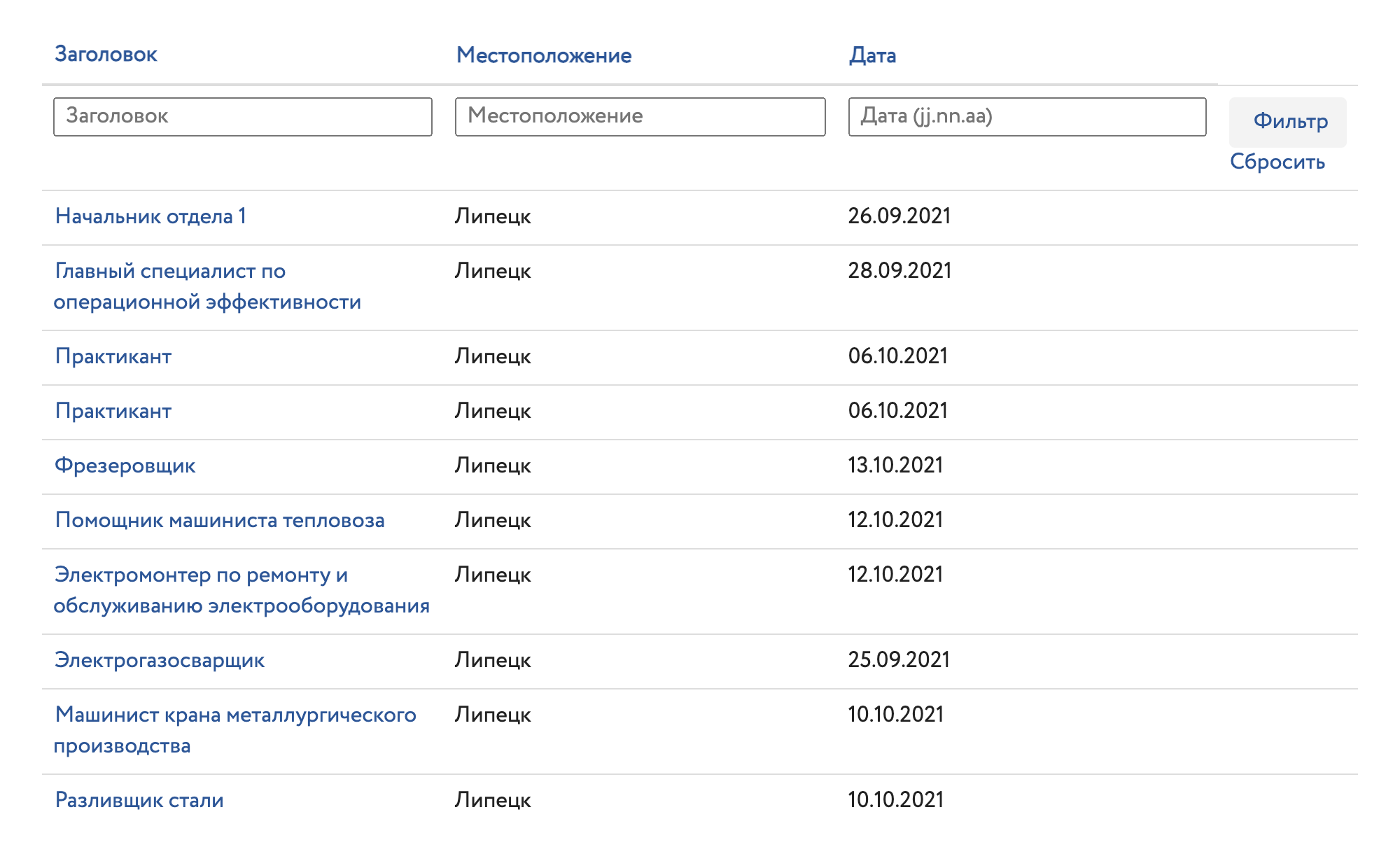Open Главный специалист по операционной эффективности posting
1400x854 pixels.
[207, 286]
